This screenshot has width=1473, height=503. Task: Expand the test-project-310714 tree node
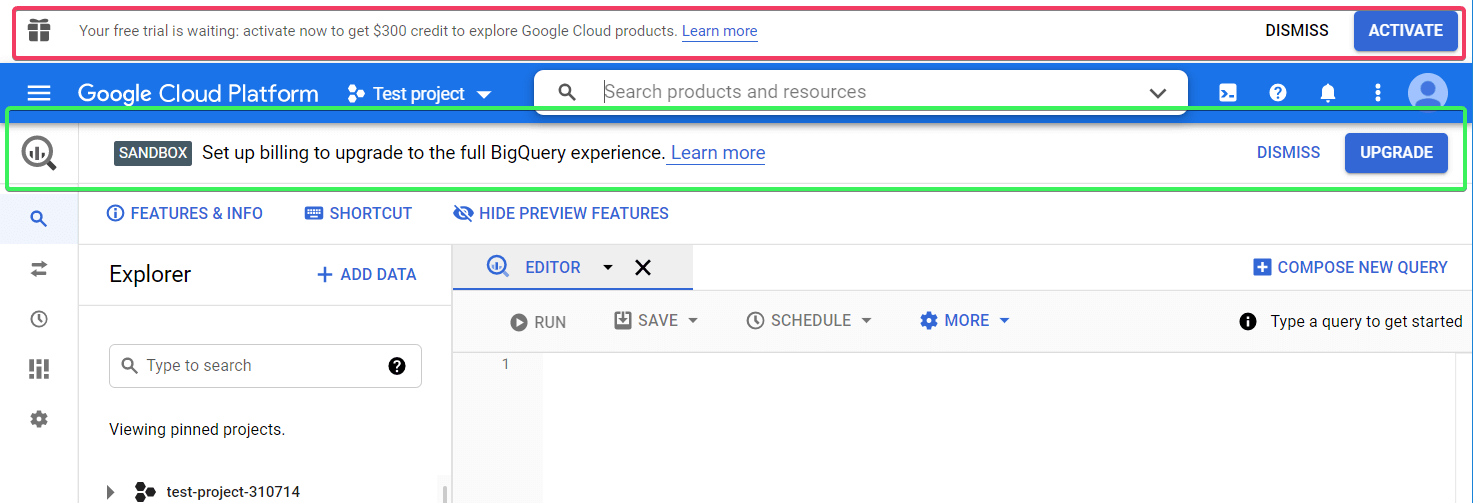111,492
